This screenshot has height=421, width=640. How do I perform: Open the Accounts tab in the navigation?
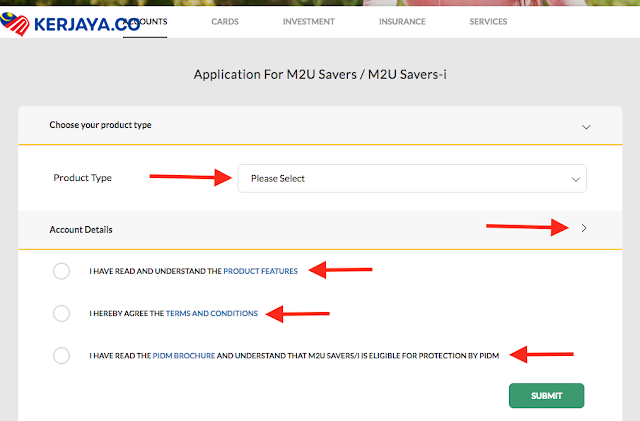(145, 22)
